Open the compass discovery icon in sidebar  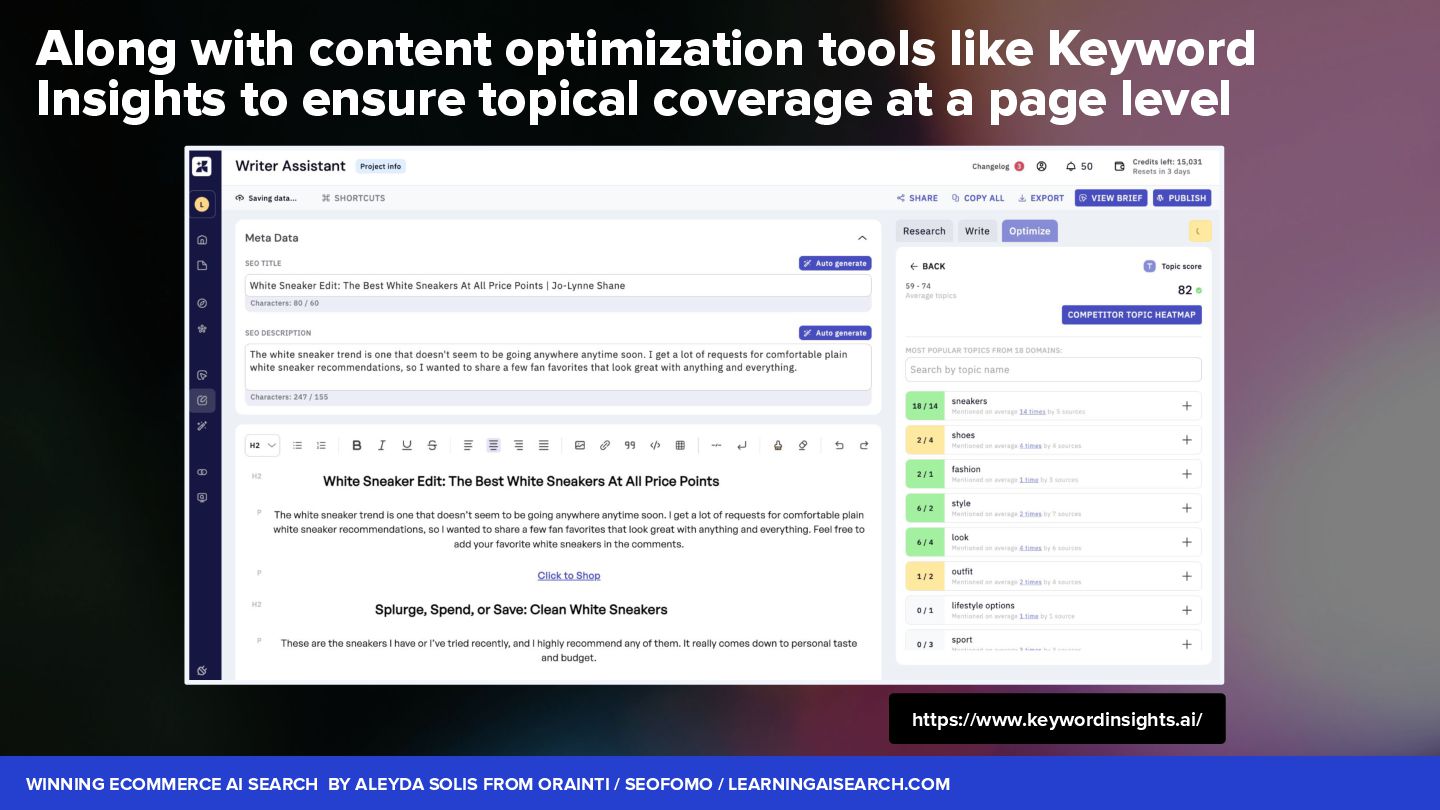click(x=202, y=303)
